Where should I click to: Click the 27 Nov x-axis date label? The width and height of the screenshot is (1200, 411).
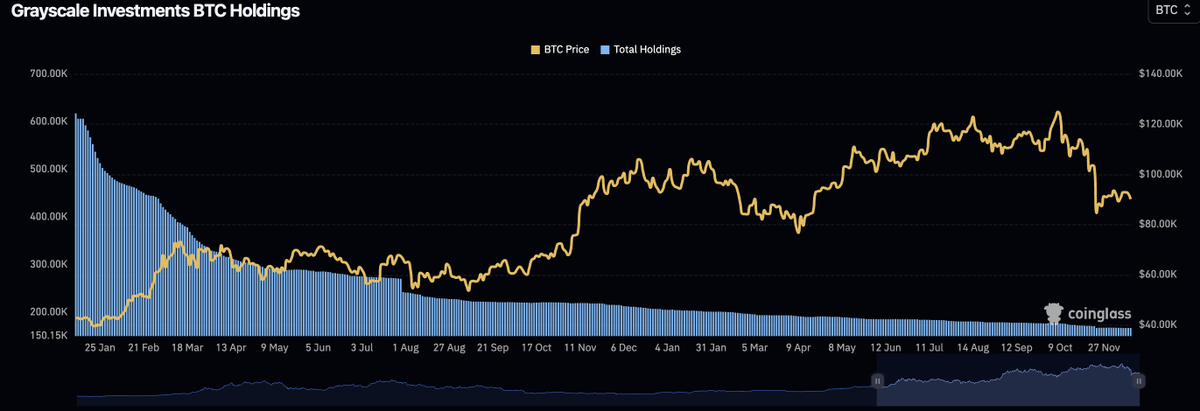point(1103,348)
